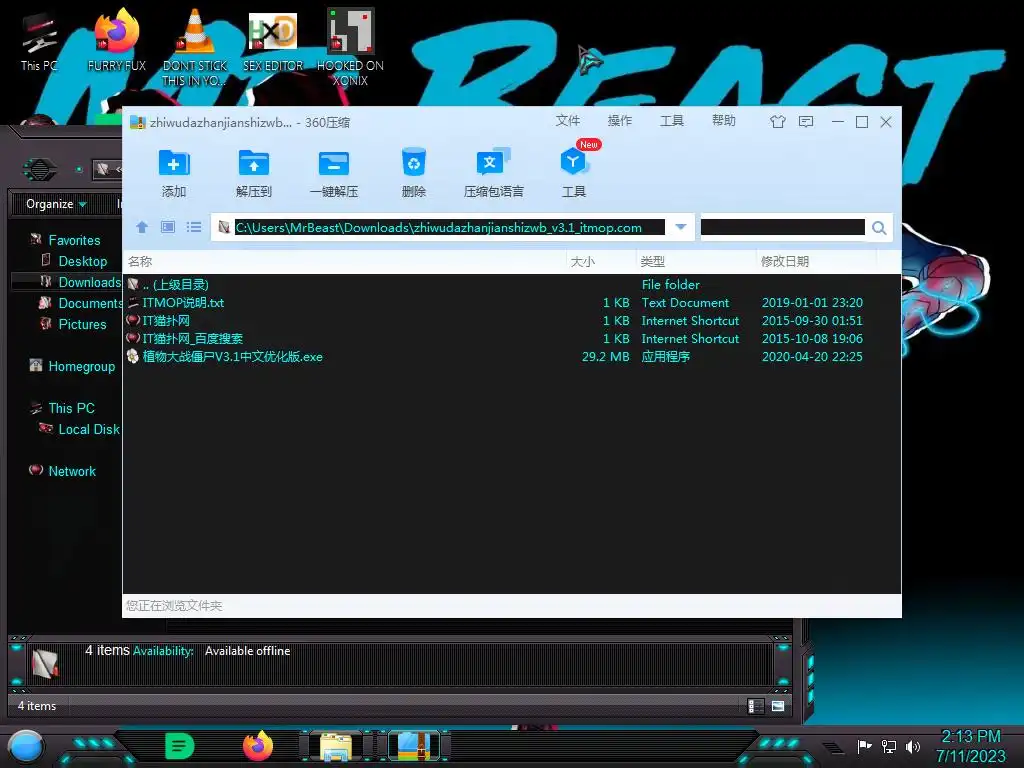1024x768 pixels.
Task: Click the Action Center flag tray icon
Action: [x=865, y=746]
